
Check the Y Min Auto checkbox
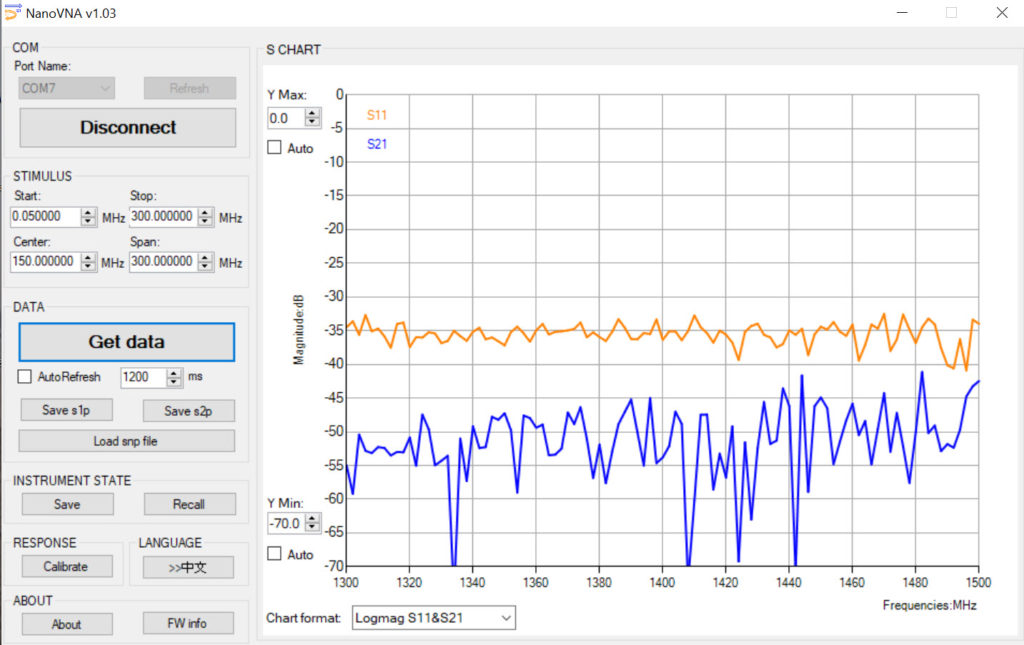tap(274, 554)
